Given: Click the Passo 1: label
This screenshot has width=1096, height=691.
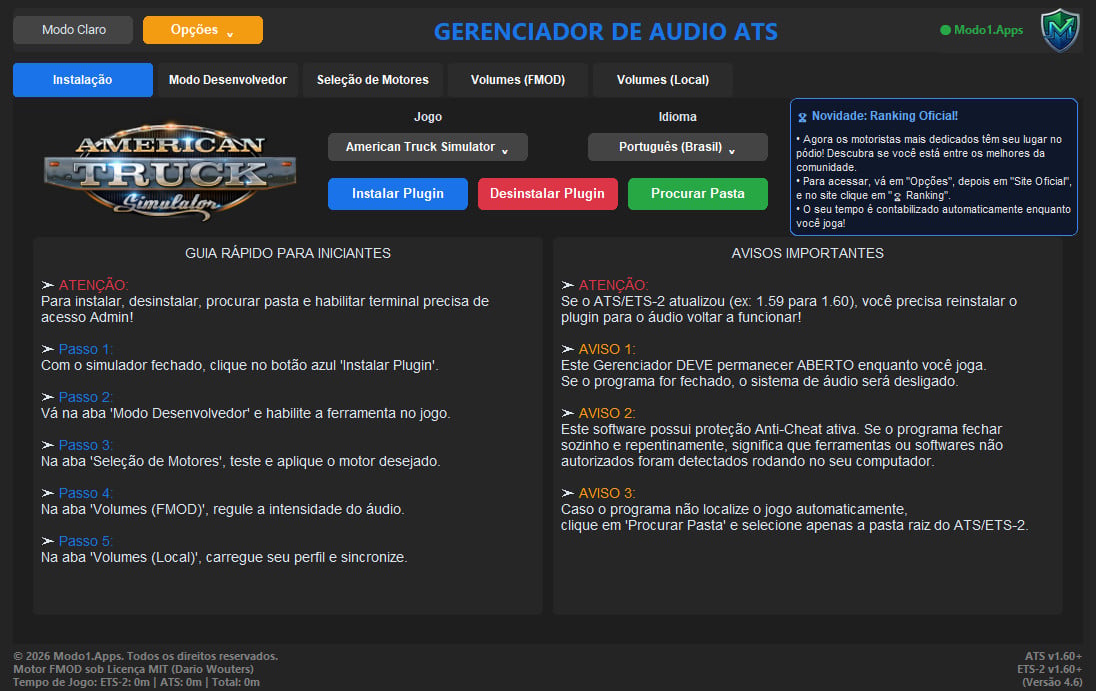Looking at the screenshot, I should (85, 349).
